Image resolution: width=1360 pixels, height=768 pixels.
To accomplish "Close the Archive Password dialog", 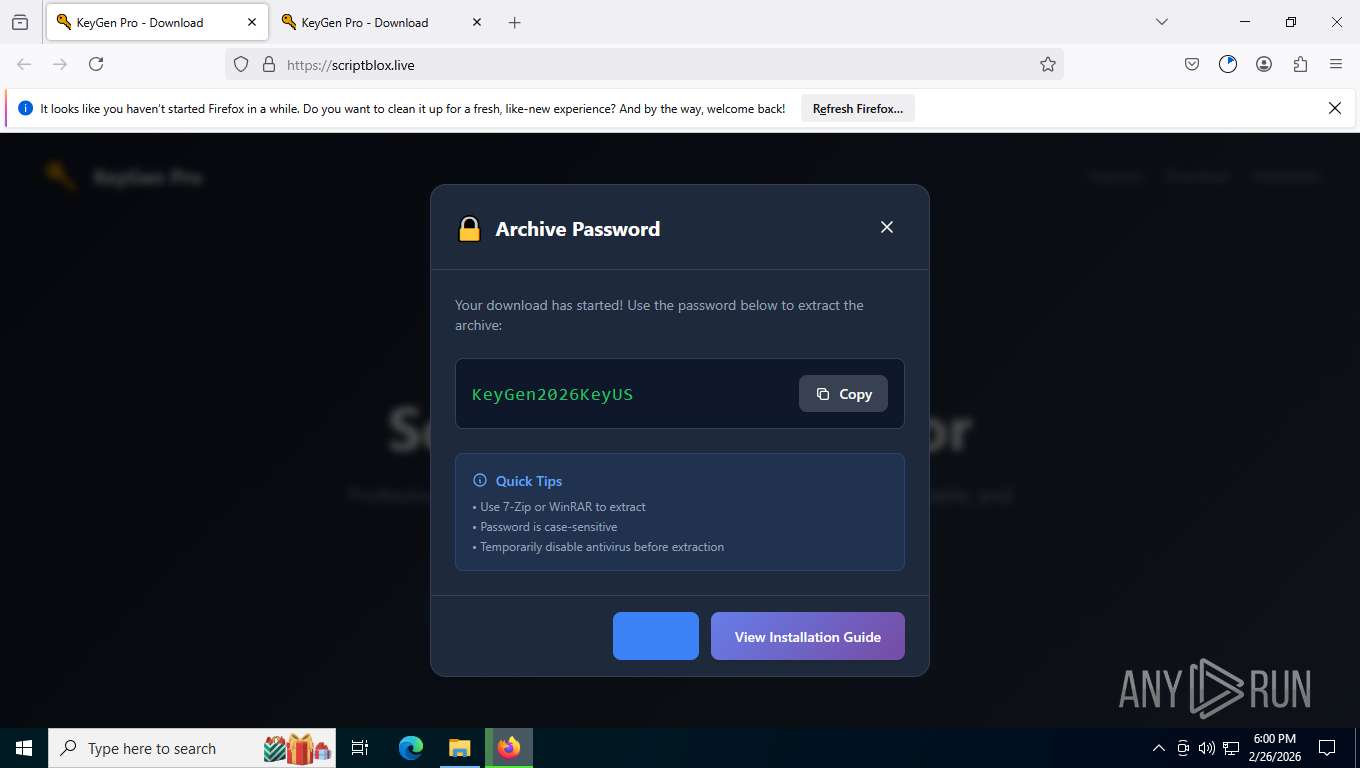I will coord(887,227).
